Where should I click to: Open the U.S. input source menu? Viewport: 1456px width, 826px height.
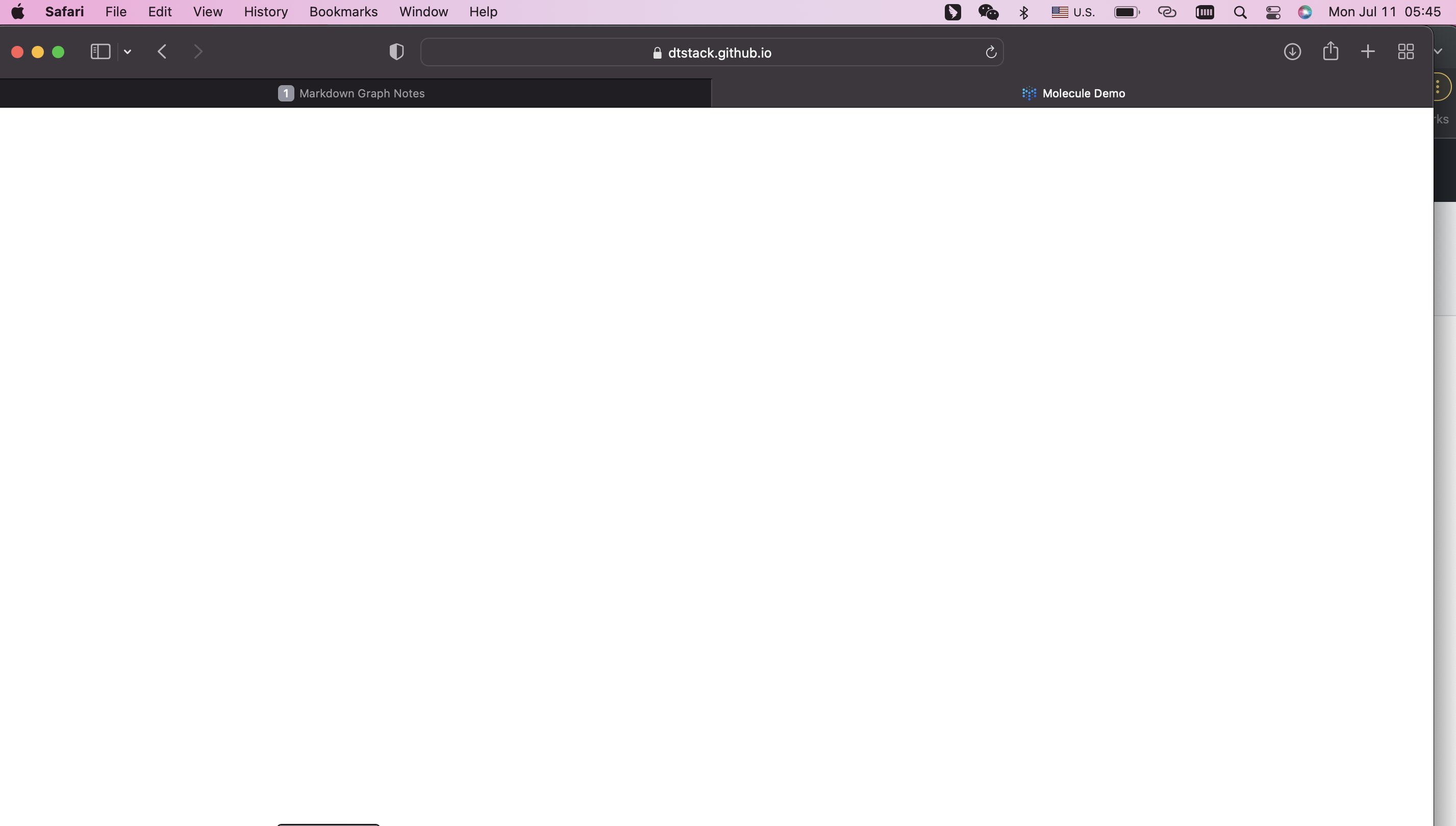(x=1073, y=12)
